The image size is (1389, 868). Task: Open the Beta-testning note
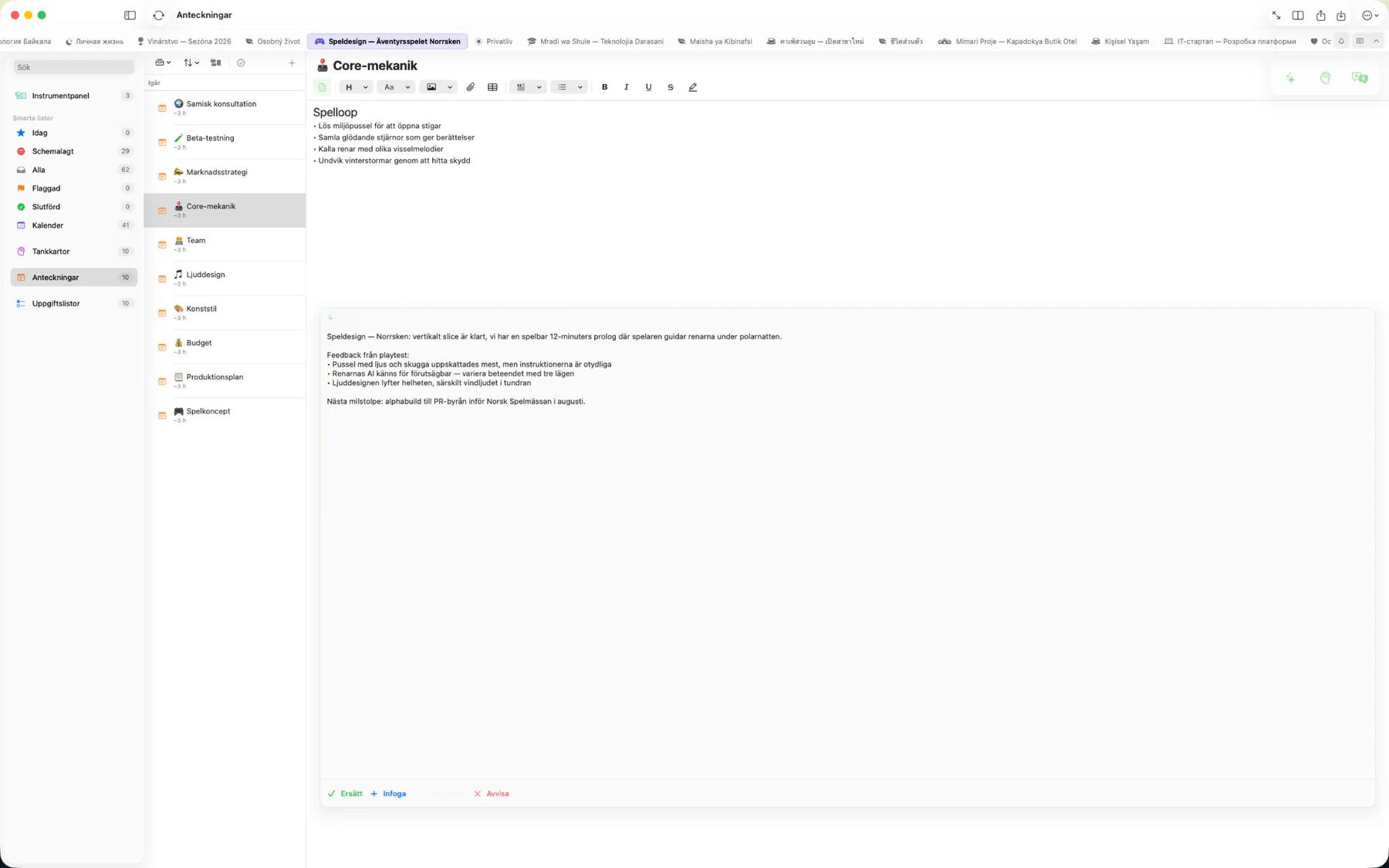(225, 142)
